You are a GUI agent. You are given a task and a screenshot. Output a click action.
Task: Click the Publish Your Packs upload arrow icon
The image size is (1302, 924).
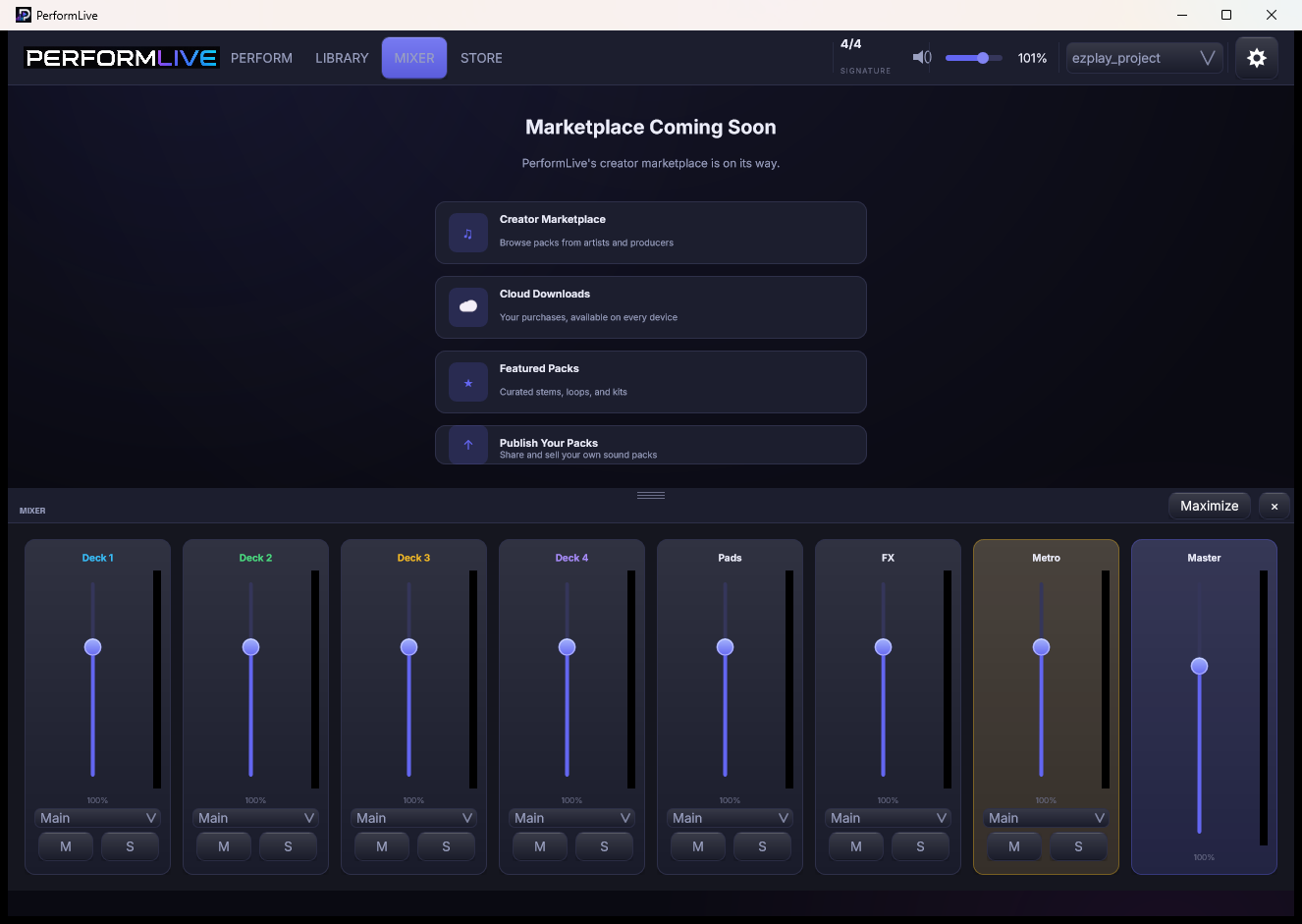pos(468,445)
